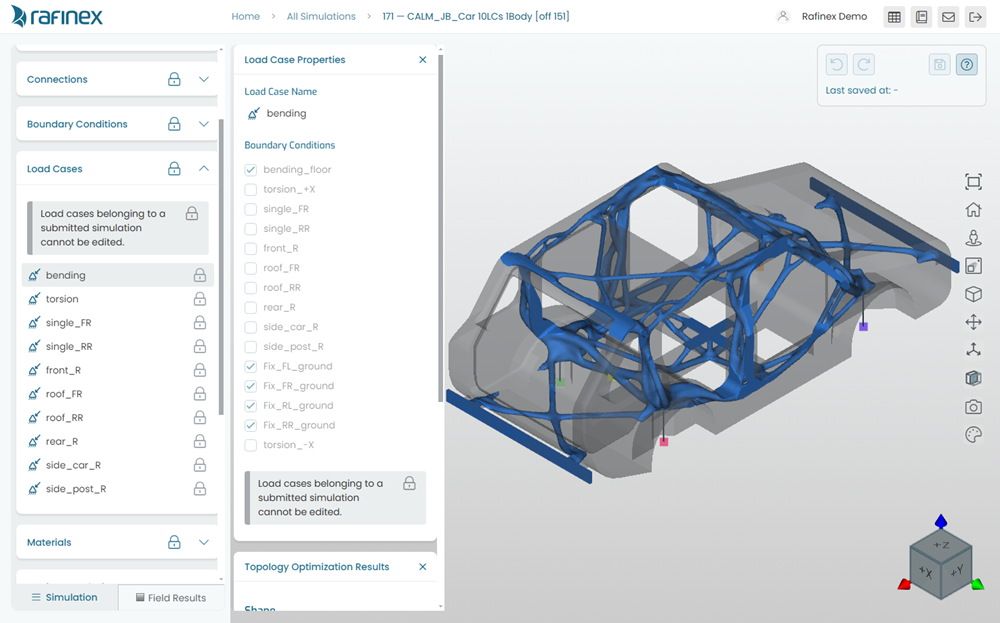
Task: Toggle the single_FR boundary condition checkbox
Action: click(251, 209)
